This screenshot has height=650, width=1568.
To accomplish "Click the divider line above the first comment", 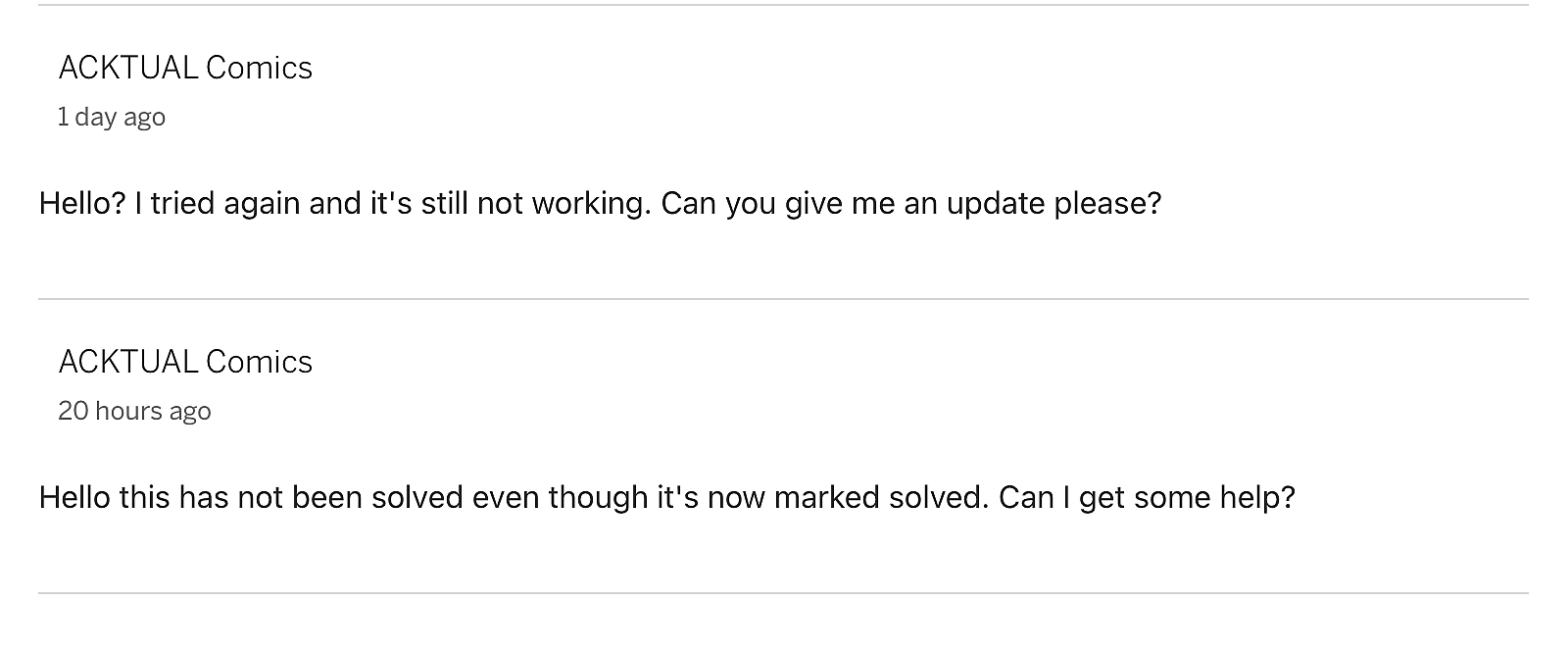I will (x=784, y=5).
